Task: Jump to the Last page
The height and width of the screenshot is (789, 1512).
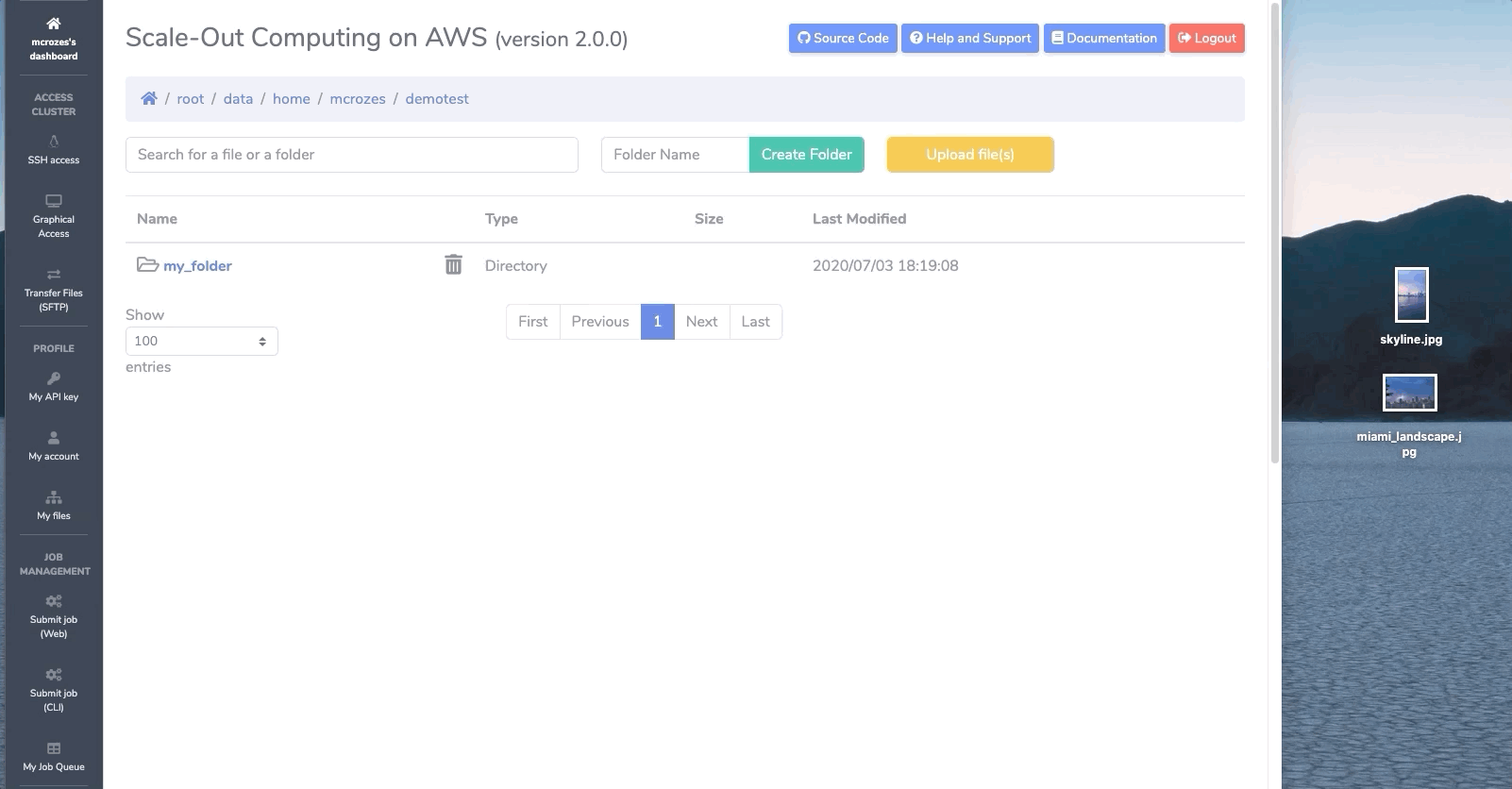Action: [x=755, y=322]
